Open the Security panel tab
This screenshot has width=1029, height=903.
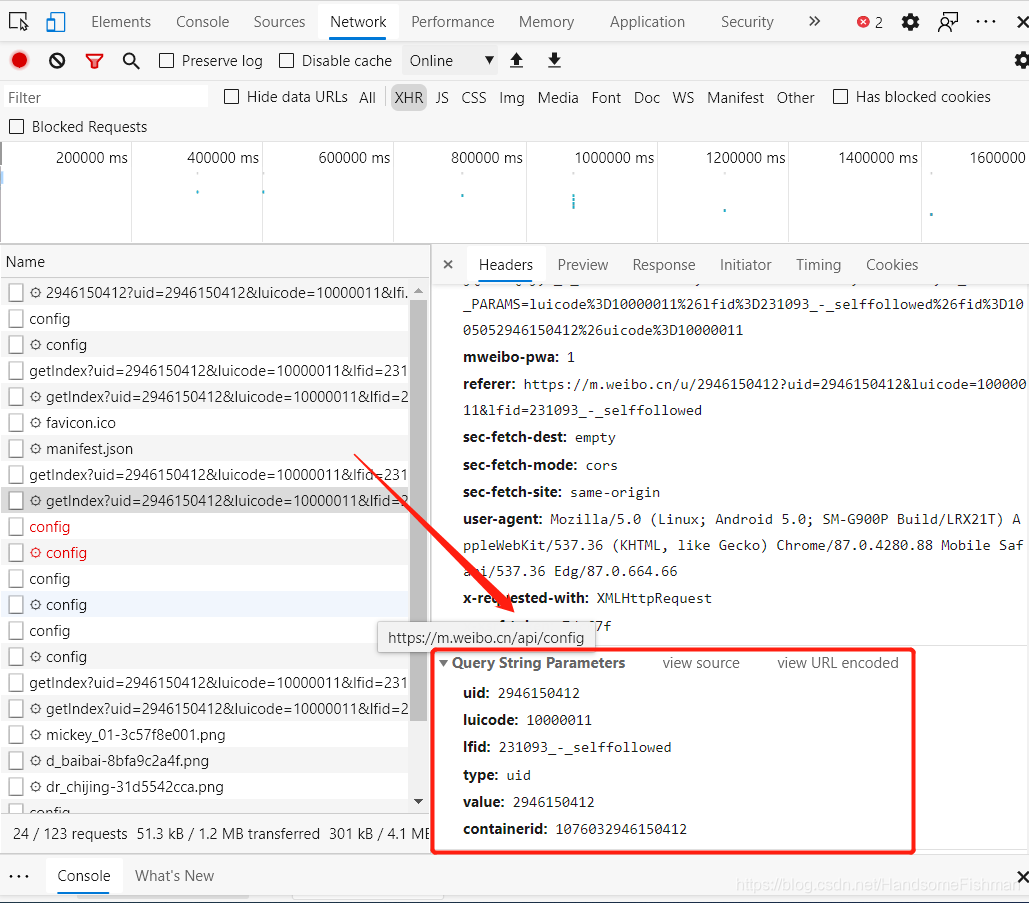(747, 22)
